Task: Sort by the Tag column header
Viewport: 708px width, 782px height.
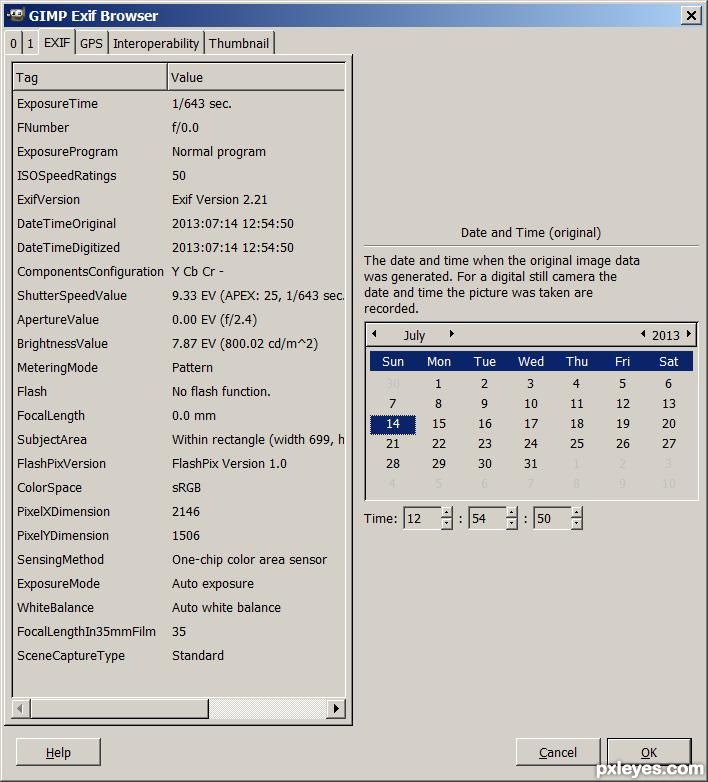Action: click(90, 77)
